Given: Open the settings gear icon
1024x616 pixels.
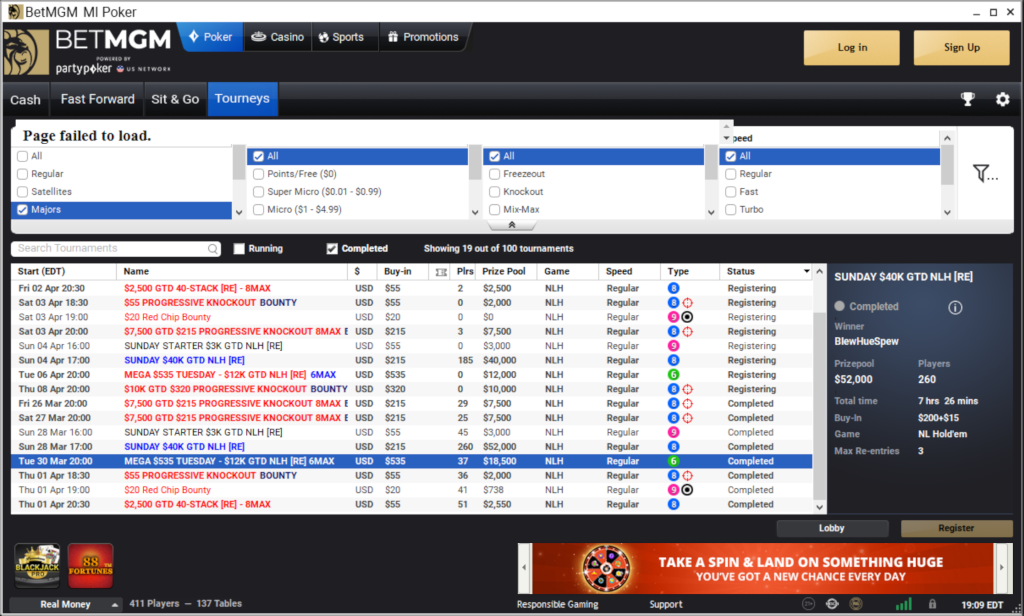Looking at the screenshot, I should (1002, 99).
